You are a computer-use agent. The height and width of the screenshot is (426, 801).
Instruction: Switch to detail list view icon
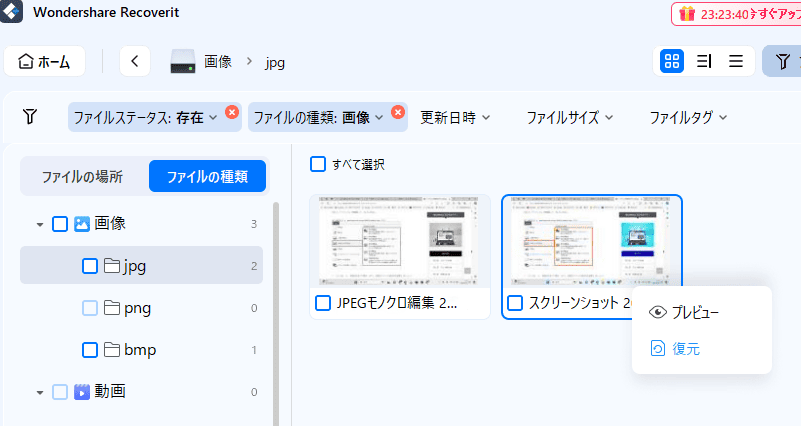[704, 61]
